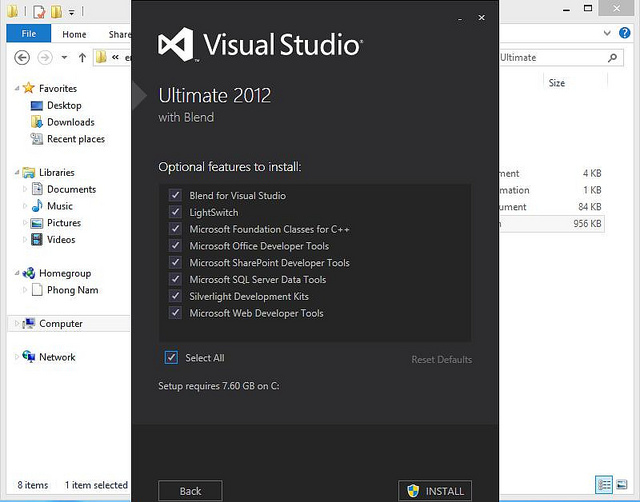Image resolution: width=640 pixels, height=502 pixels.
Task: Expand the Videos library node
Action: (25, 240)
